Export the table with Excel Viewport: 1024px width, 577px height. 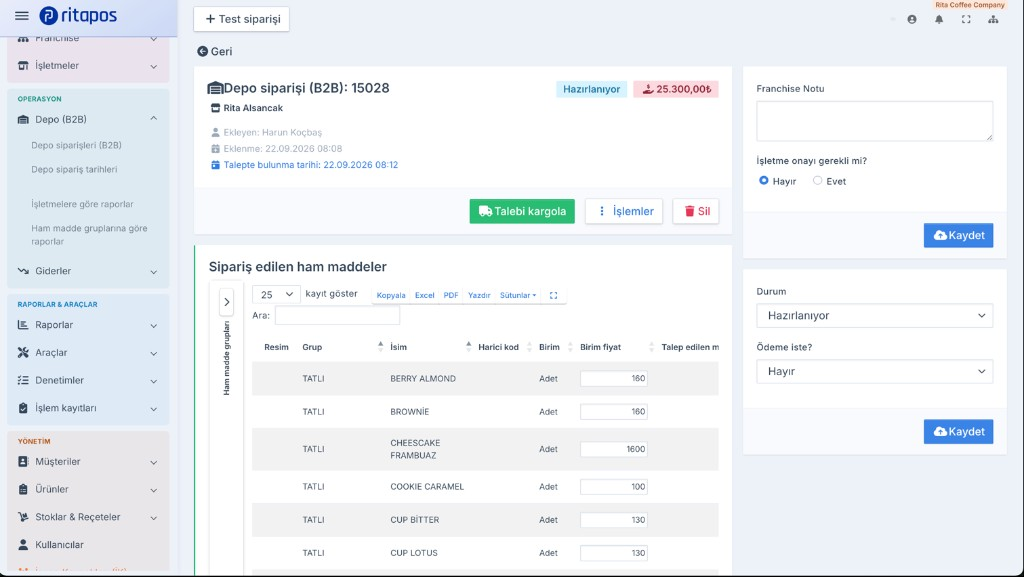(x=424, y=296)
